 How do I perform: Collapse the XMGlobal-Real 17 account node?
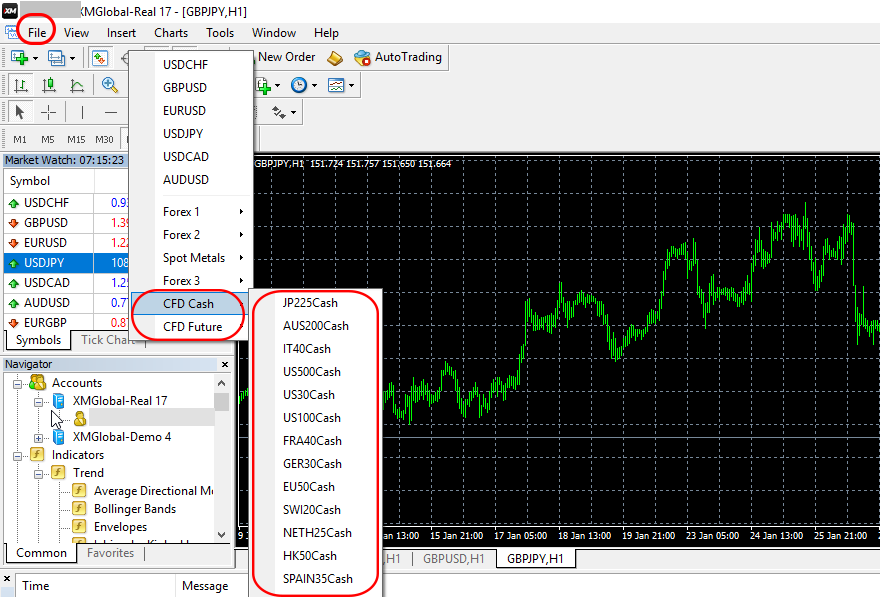pyautogui.click(x=38, y=402)
